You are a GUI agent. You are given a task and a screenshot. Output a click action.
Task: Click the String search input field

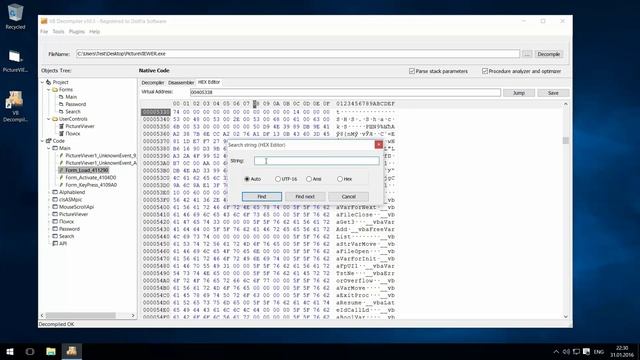(317, 161)
